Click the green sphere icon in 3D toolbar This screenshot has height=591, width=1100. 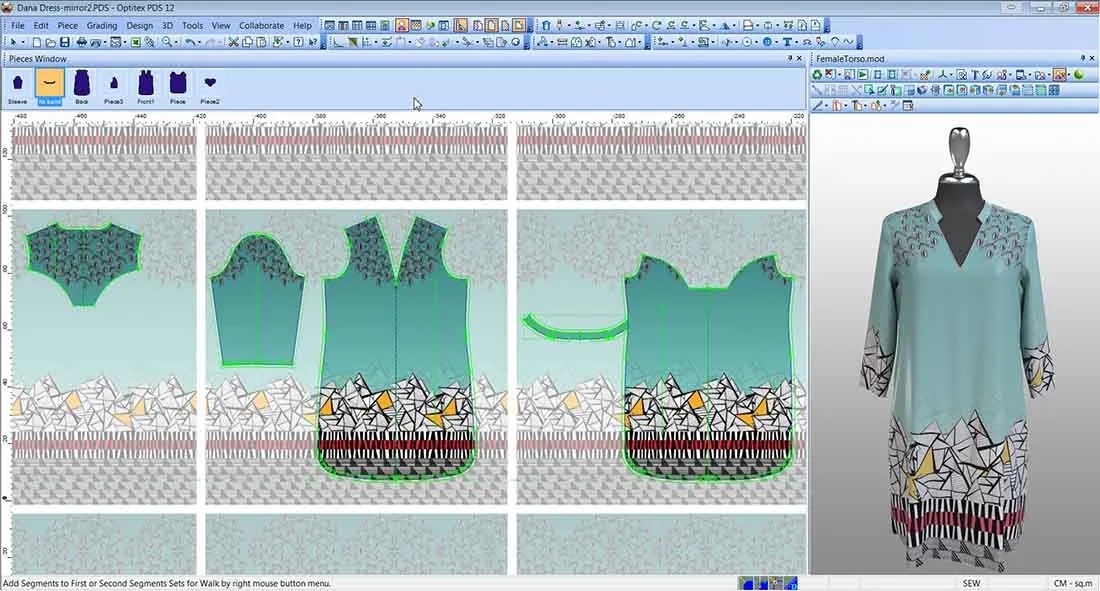pyautogui.click(x=1079, y=74)
